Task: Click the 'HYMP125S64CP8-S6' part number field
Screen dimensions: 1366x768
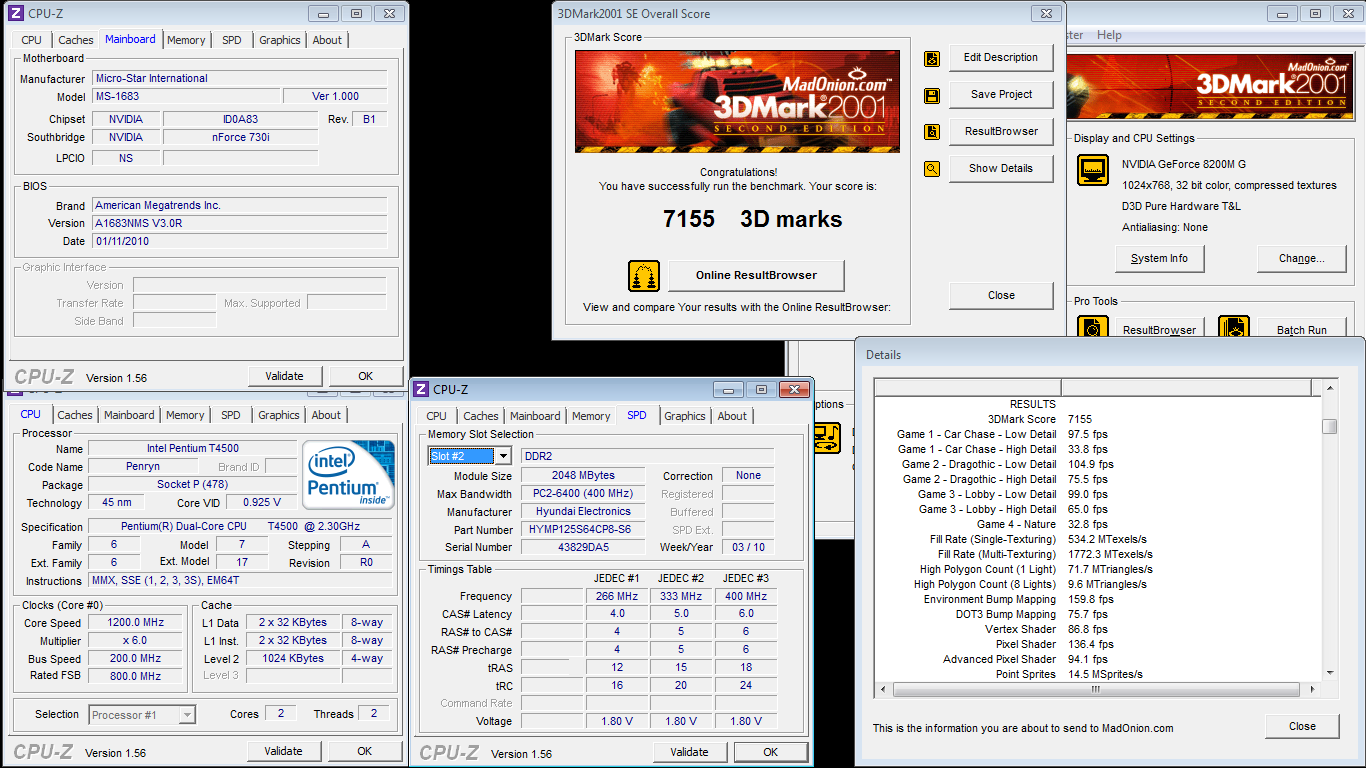Action: tap(582, 529)
